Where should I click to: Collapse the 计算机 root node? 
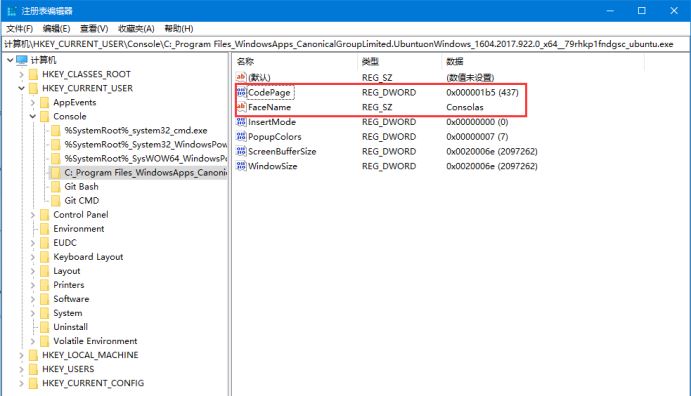pos(10,60)
